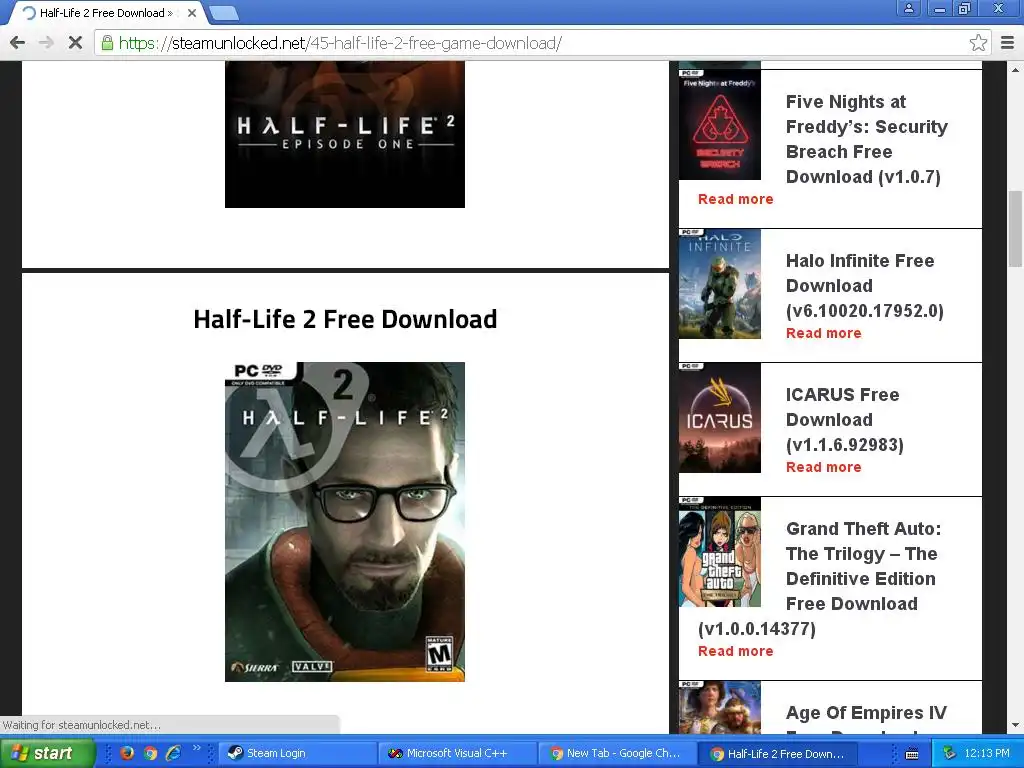Open the Half-Life 2 box art image
Screen dimensions: 1024x768
(x=345, y=522)
